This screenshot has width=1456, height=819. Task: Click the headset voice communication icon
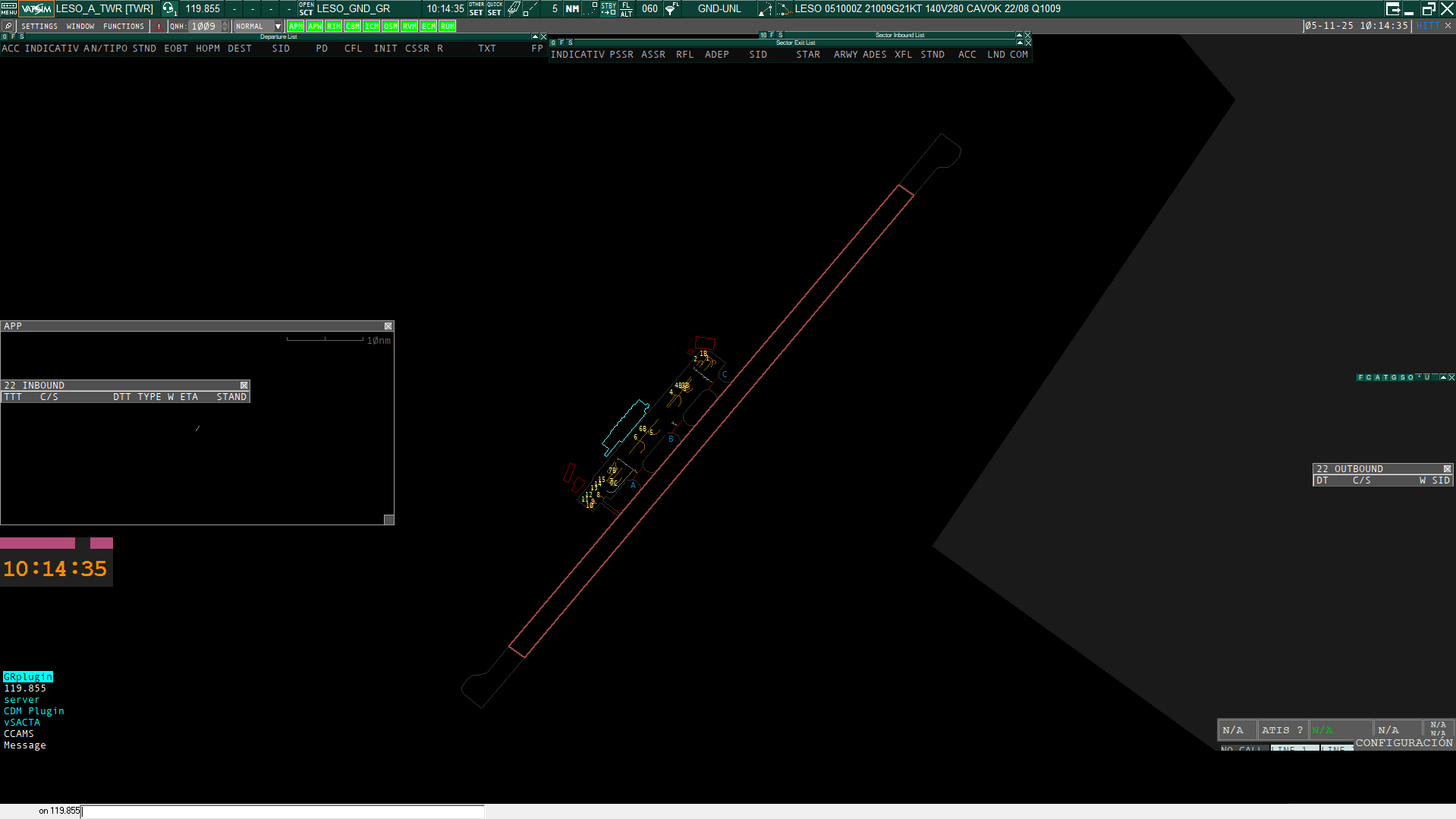(x=168, y=8)
